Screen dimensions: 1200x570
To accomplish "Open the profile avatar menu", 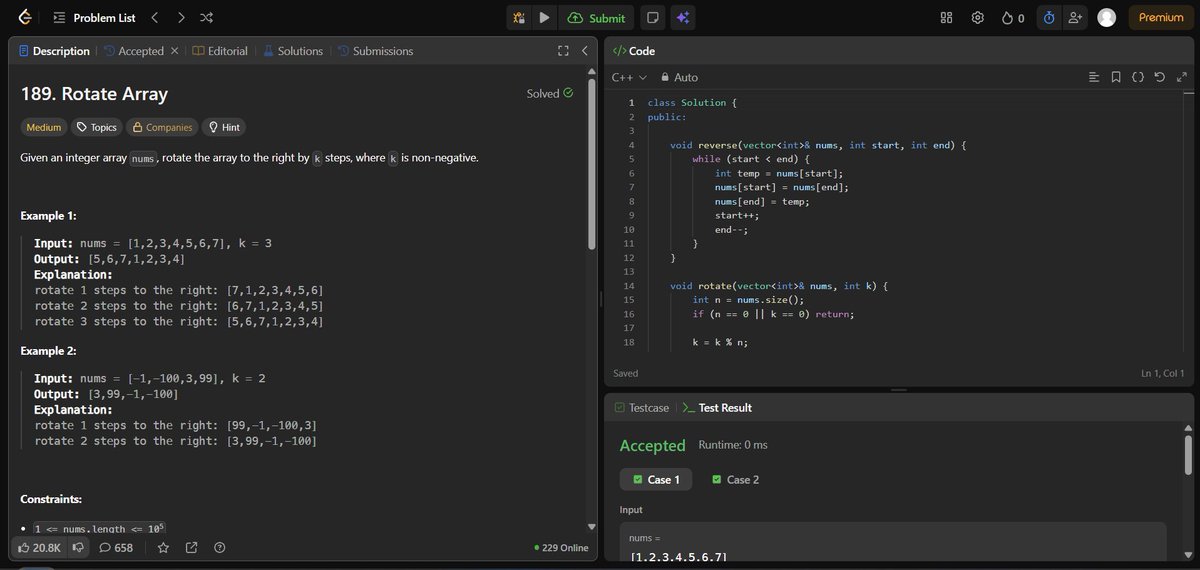I will click(1106, 18).
